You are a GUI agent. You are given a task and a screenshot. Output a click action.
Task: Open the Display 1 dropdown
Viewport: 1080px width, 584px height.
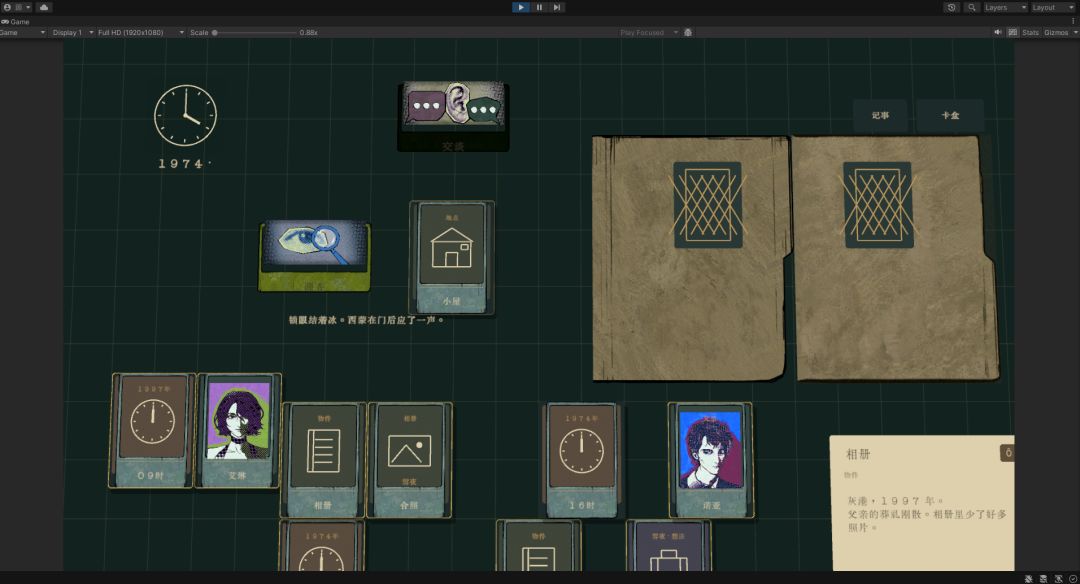72,32
